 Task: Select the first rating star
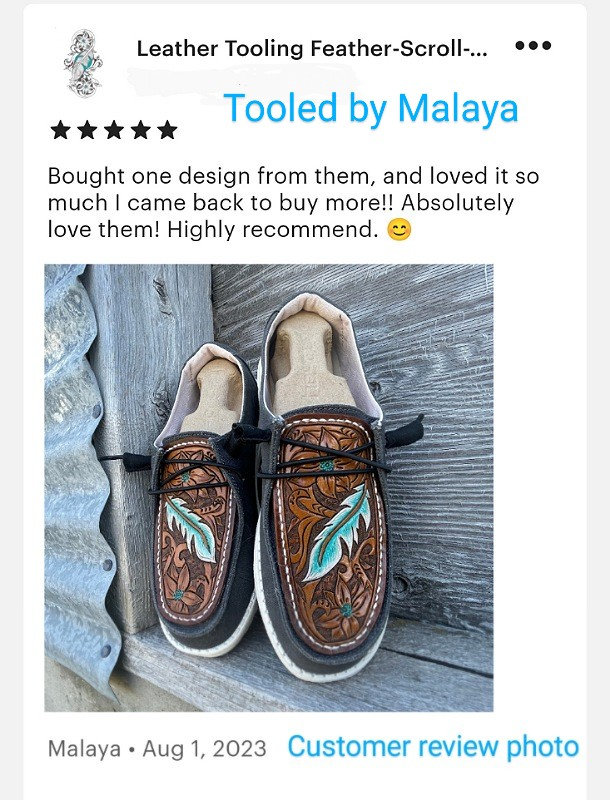[61, 130]
